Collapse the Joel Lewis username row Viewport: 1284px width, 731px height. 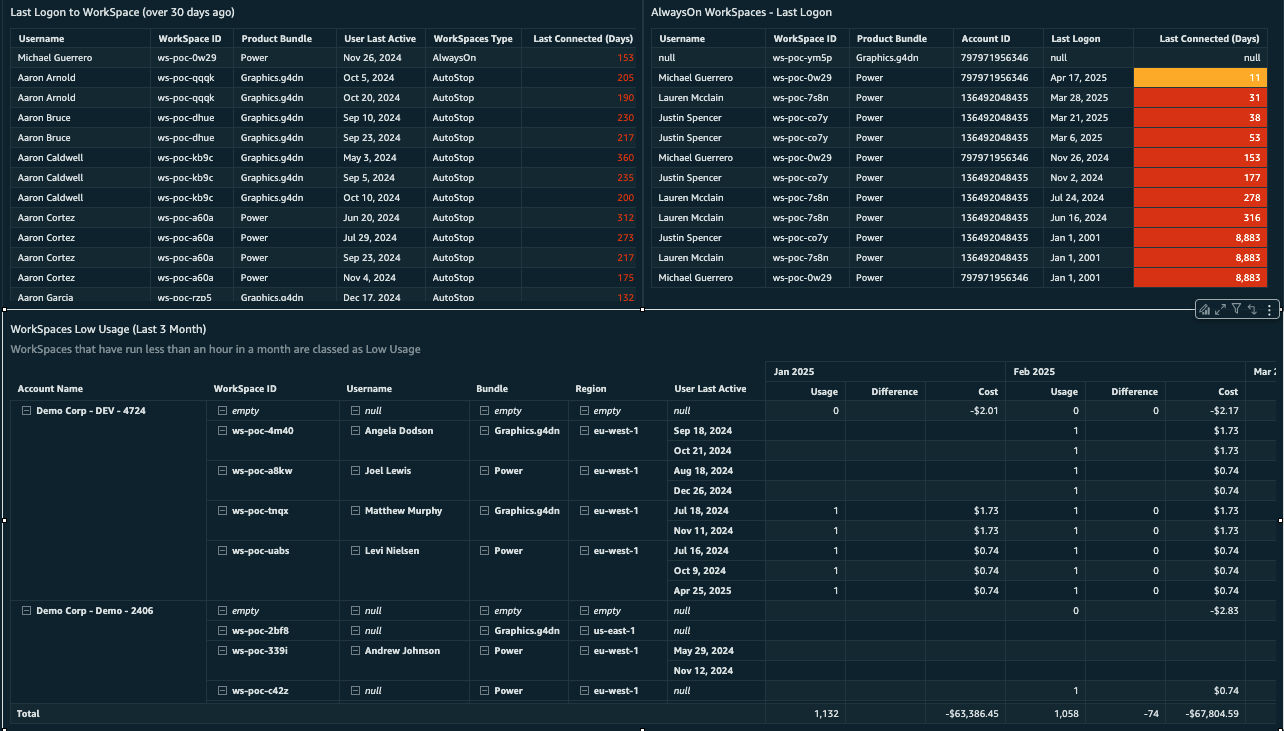355,471
